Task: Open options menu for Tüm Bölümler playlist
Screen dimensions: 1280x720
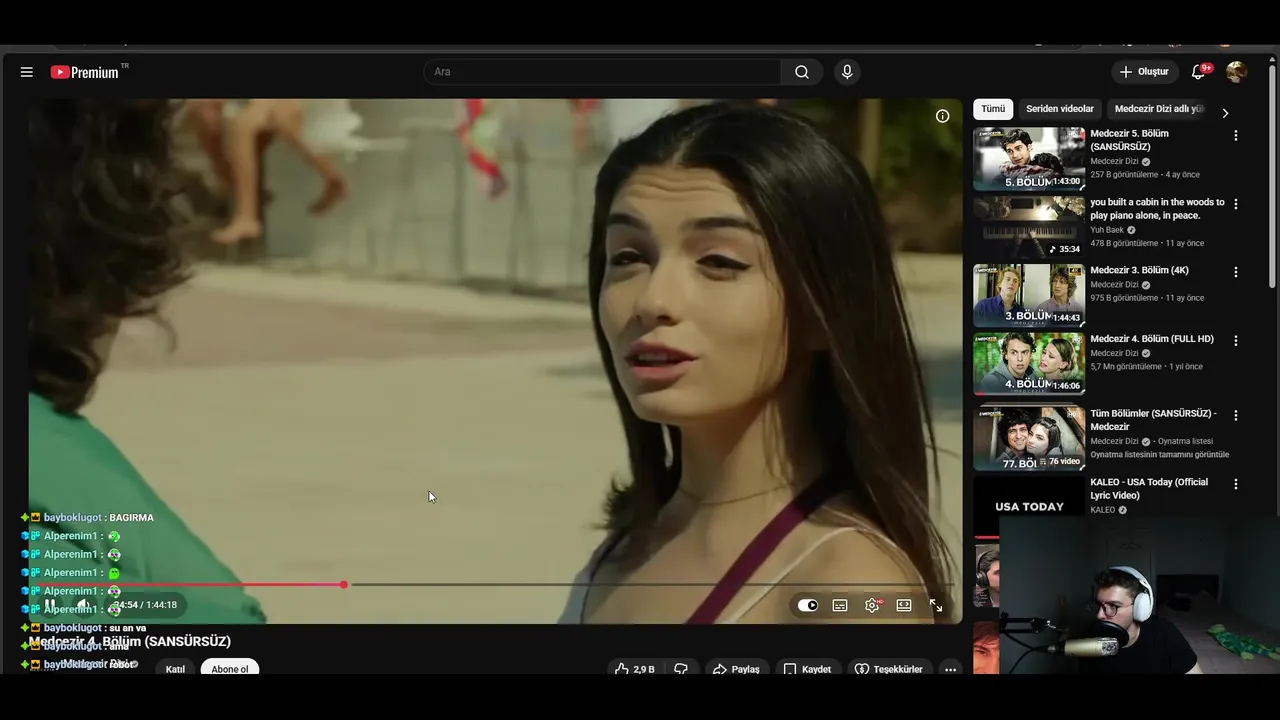Action: 1236,415
